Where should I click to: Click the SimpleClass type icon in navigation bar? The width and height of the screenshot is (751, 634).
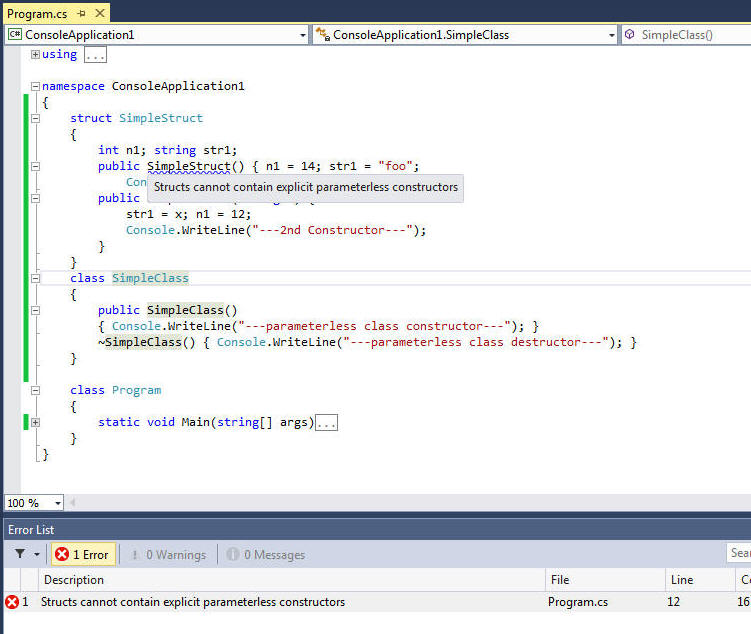322,35
